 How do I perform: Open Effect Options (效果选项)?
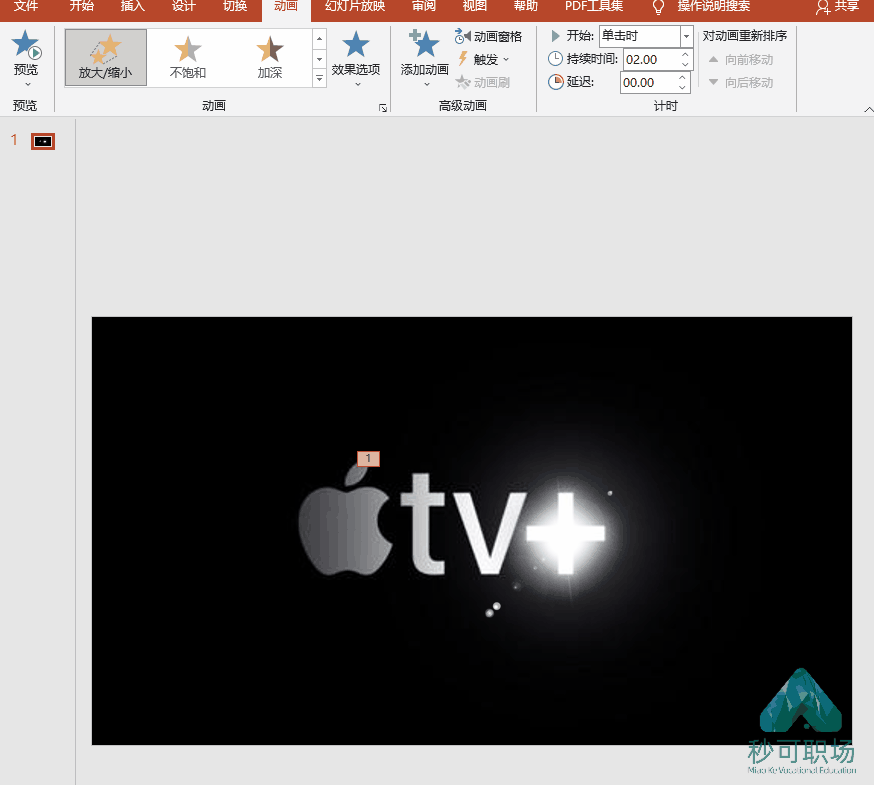pyautogui.click(x=356, y=58)
